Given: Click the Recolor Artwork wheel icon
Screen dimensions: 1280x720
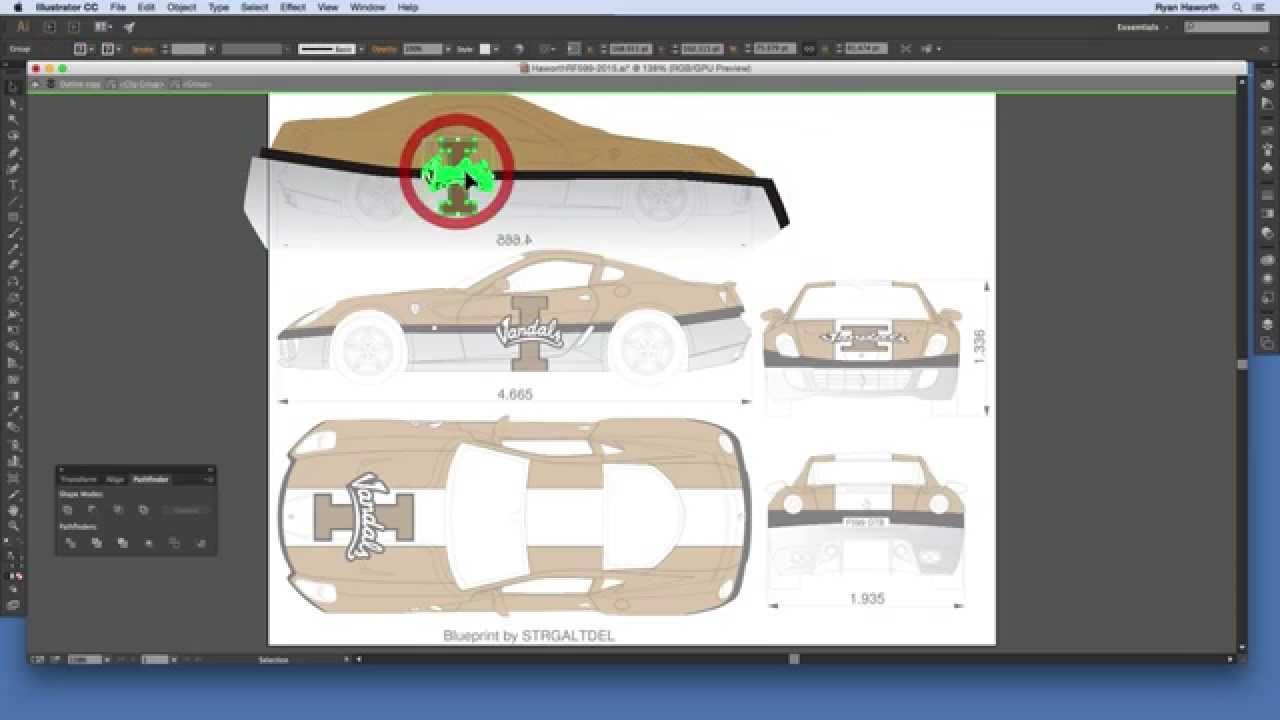Looking at the screenshot, I should (x=519, y=48).
